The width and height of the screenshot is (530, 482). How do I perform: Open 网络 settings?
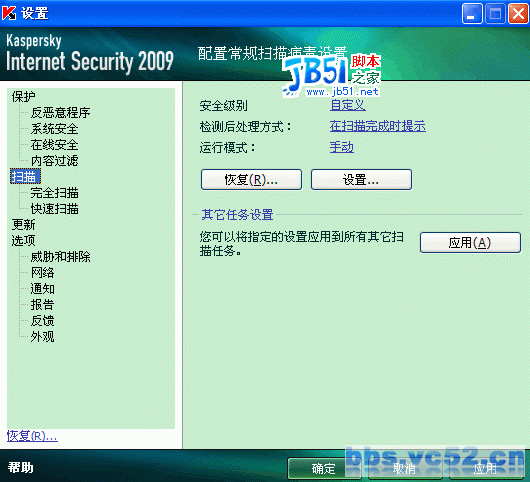pyautogui.click(x=42, y=272)
